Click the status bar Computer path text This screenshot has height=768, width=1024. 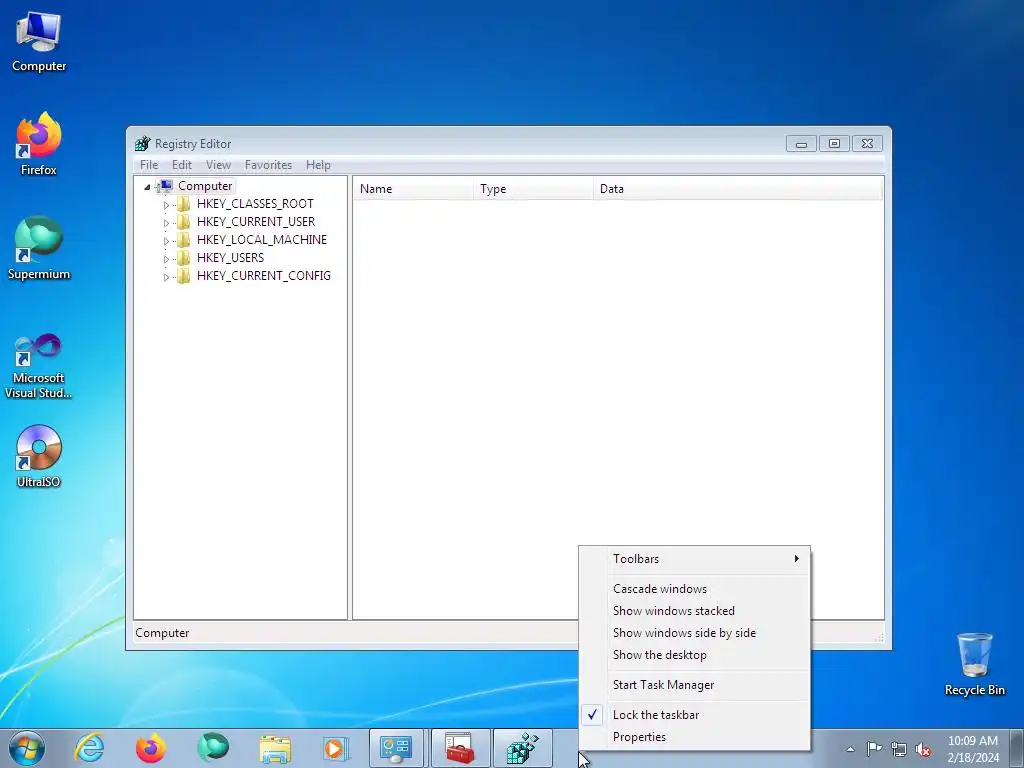[162, 633]
